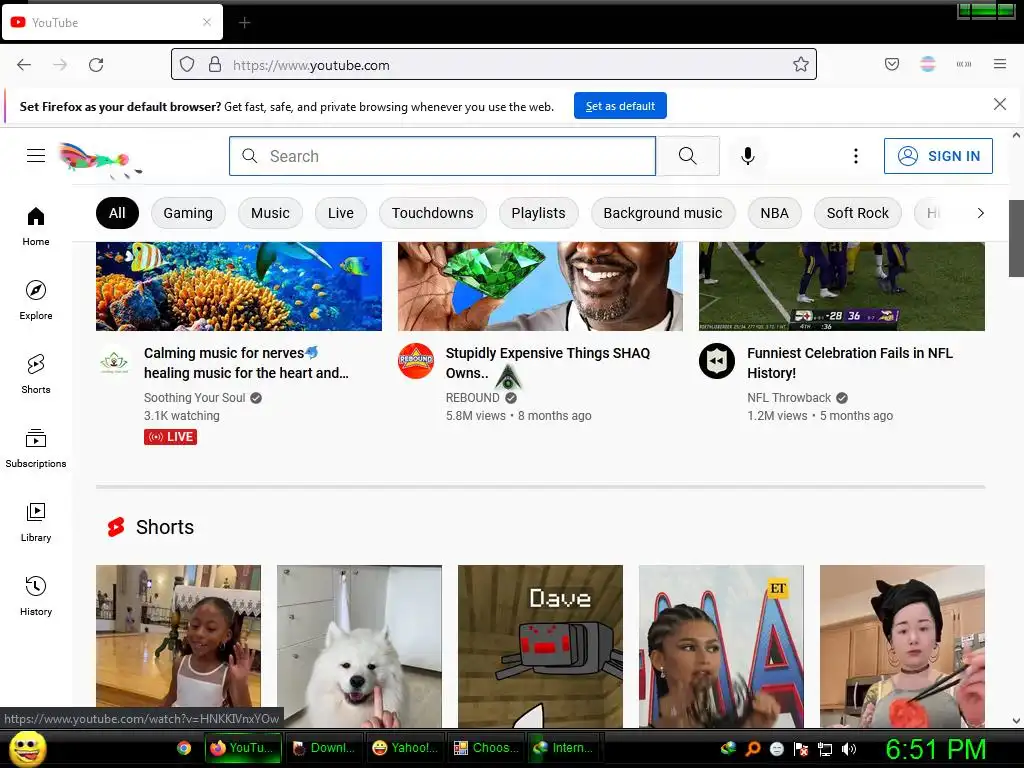The image size is (1024, 768).
Task: Reload the page with the refresh icon
Action: [x=96, y=65]
